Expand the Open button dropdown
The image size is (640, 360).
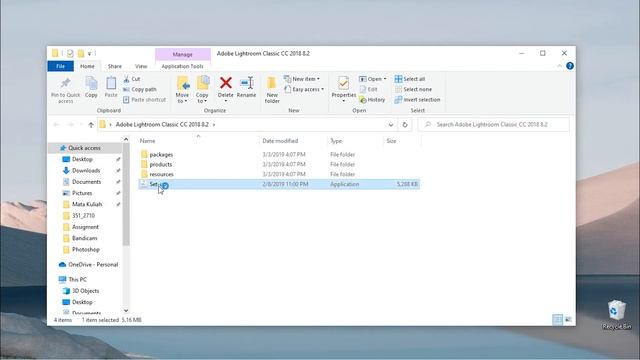tap(385, 79)
